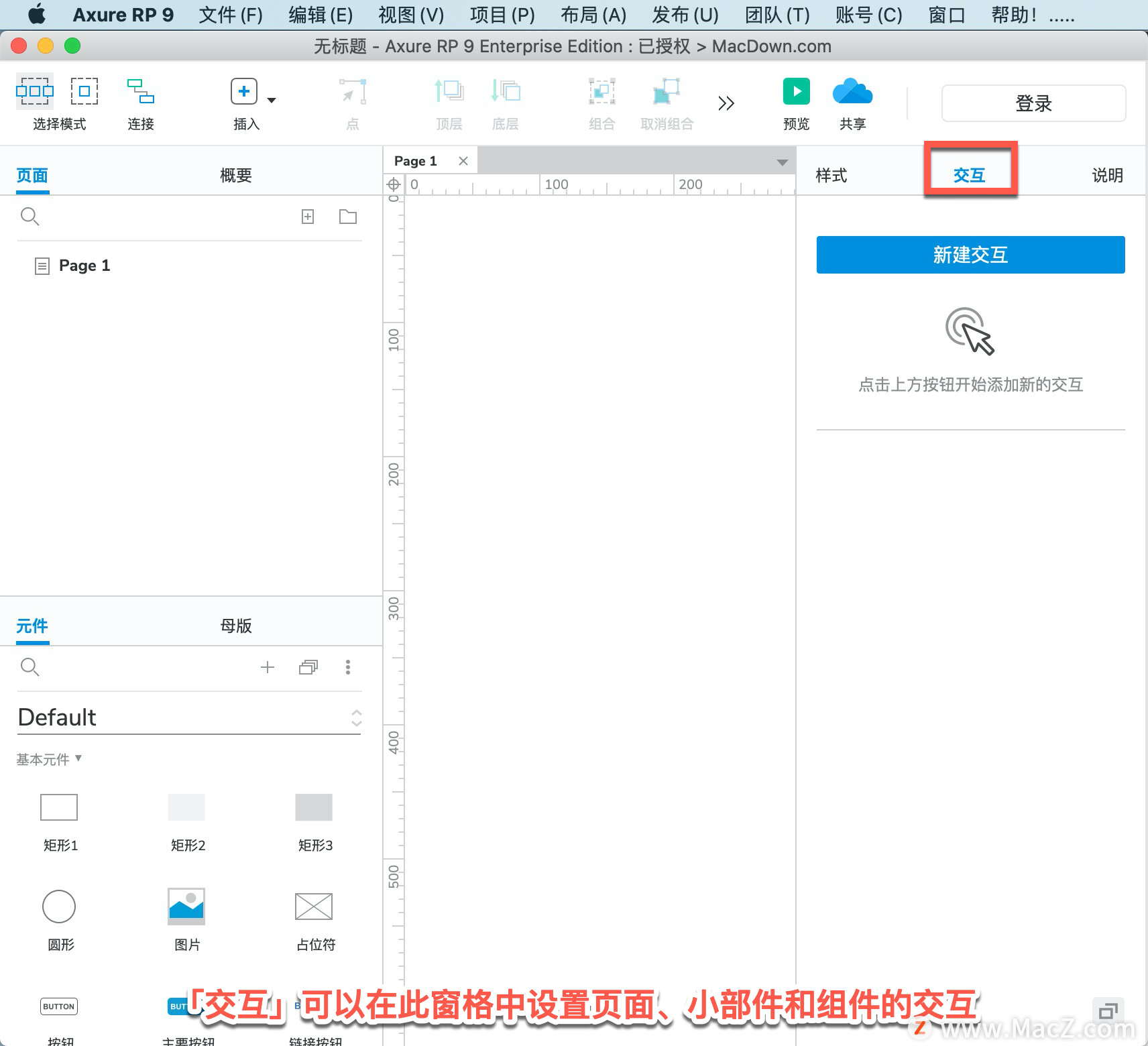Switch to the 母版 masters tab

236,626
